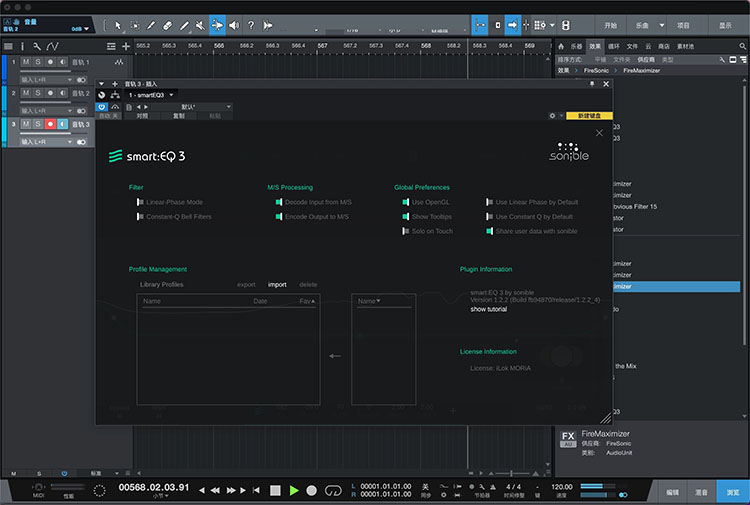Click the gear icon in plugin header
This screenshot has width=750, height=505.
pos(552,116)
